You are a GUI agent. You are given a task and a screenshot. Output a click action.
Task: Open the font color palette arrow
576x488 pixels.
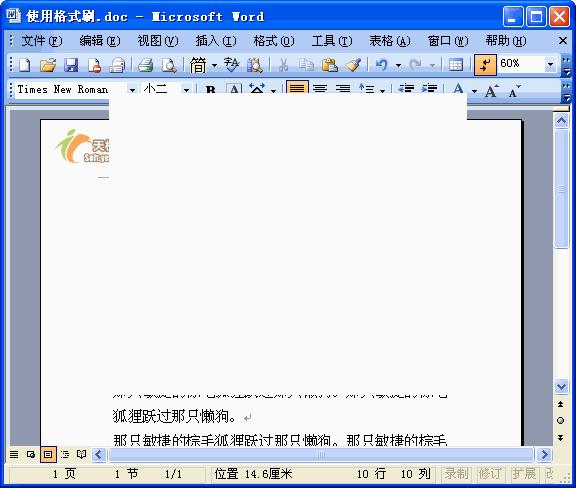pyautogui.click(x=474, y=90)
